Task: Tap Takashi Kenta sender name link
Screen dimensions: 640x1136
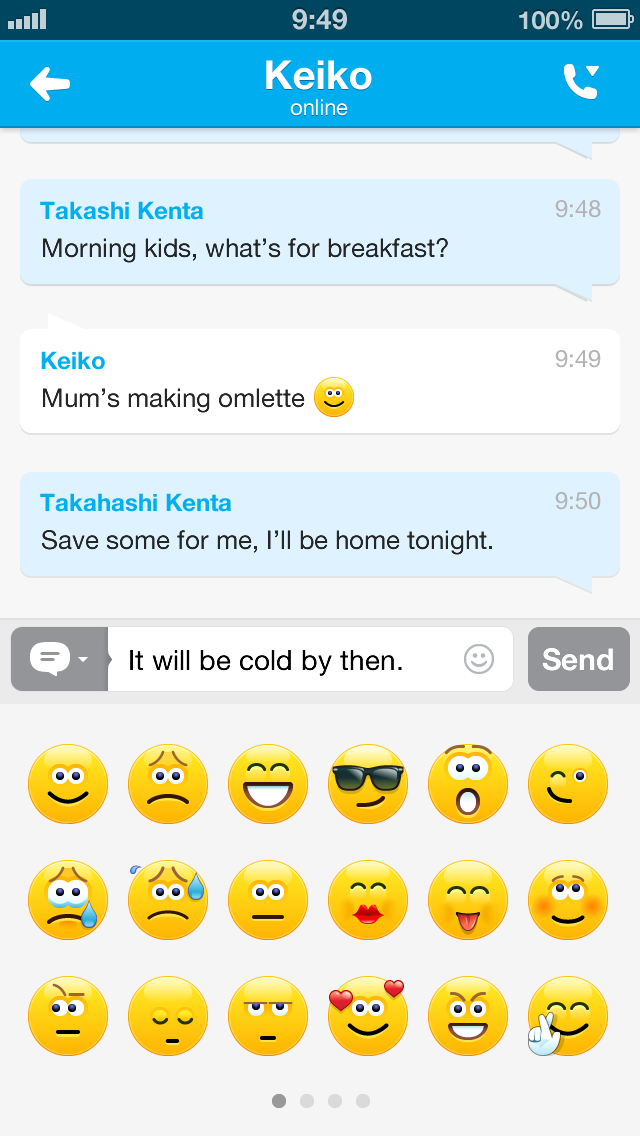Action: pos(122,211)
